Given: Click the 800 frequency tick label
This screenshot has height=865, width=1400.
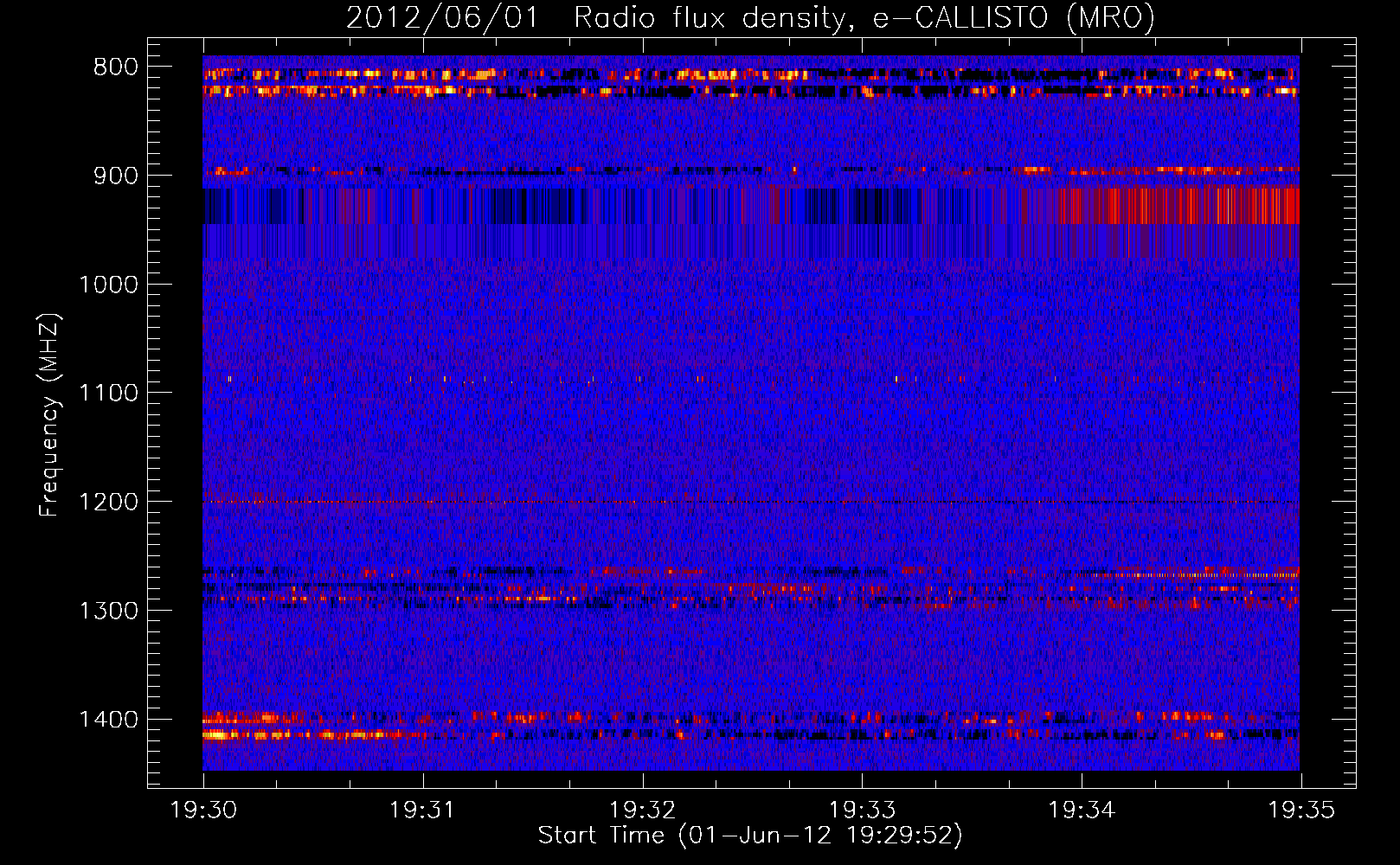Looking at the screenshot, I should (116, 67).
